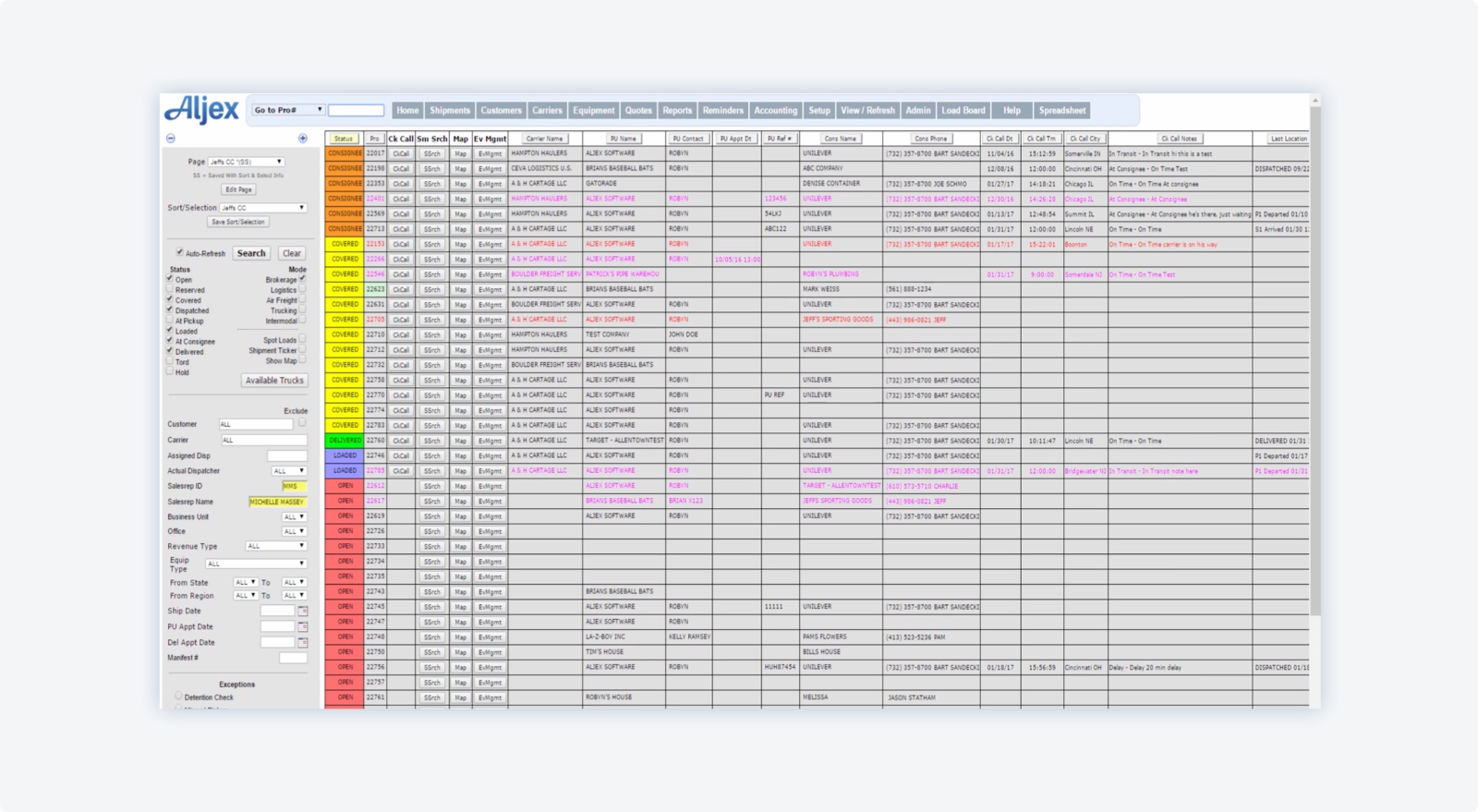Enable the Reserved status checkbox

point(170,289)
